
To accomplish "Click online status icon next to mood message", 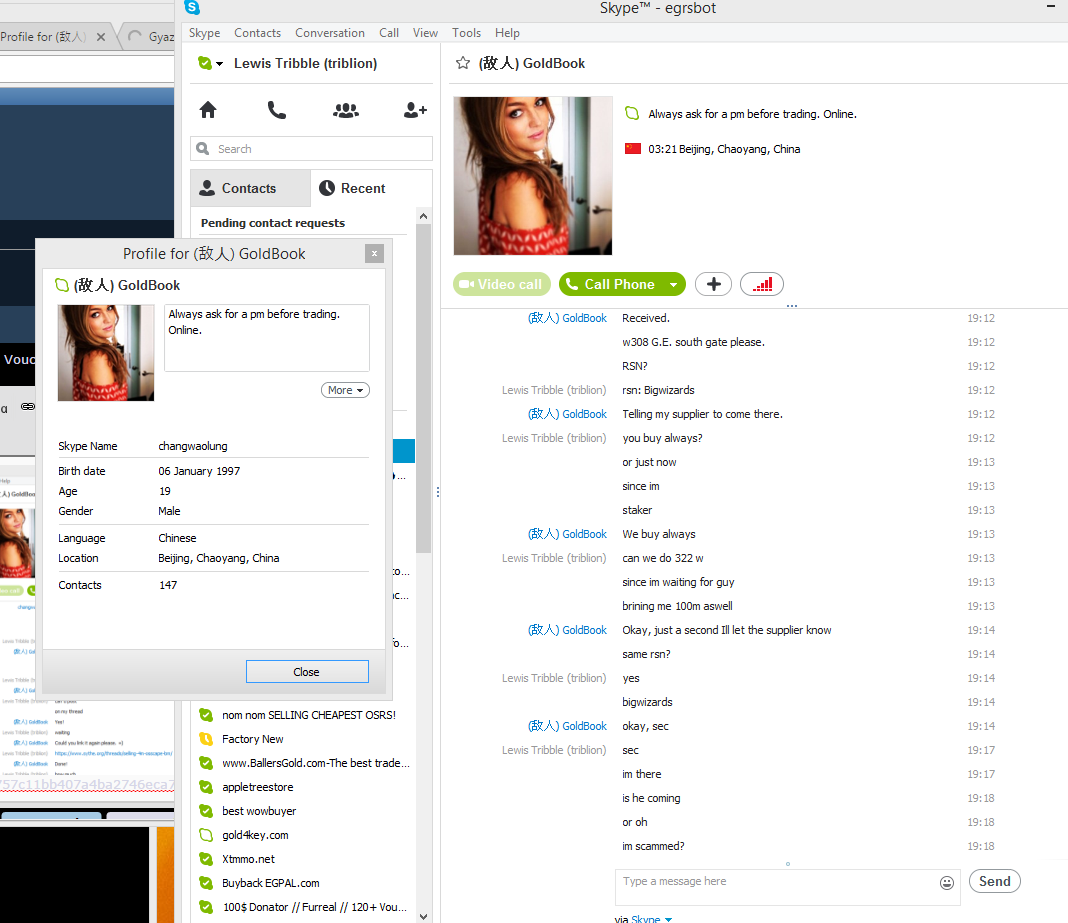I will [632, 114].
